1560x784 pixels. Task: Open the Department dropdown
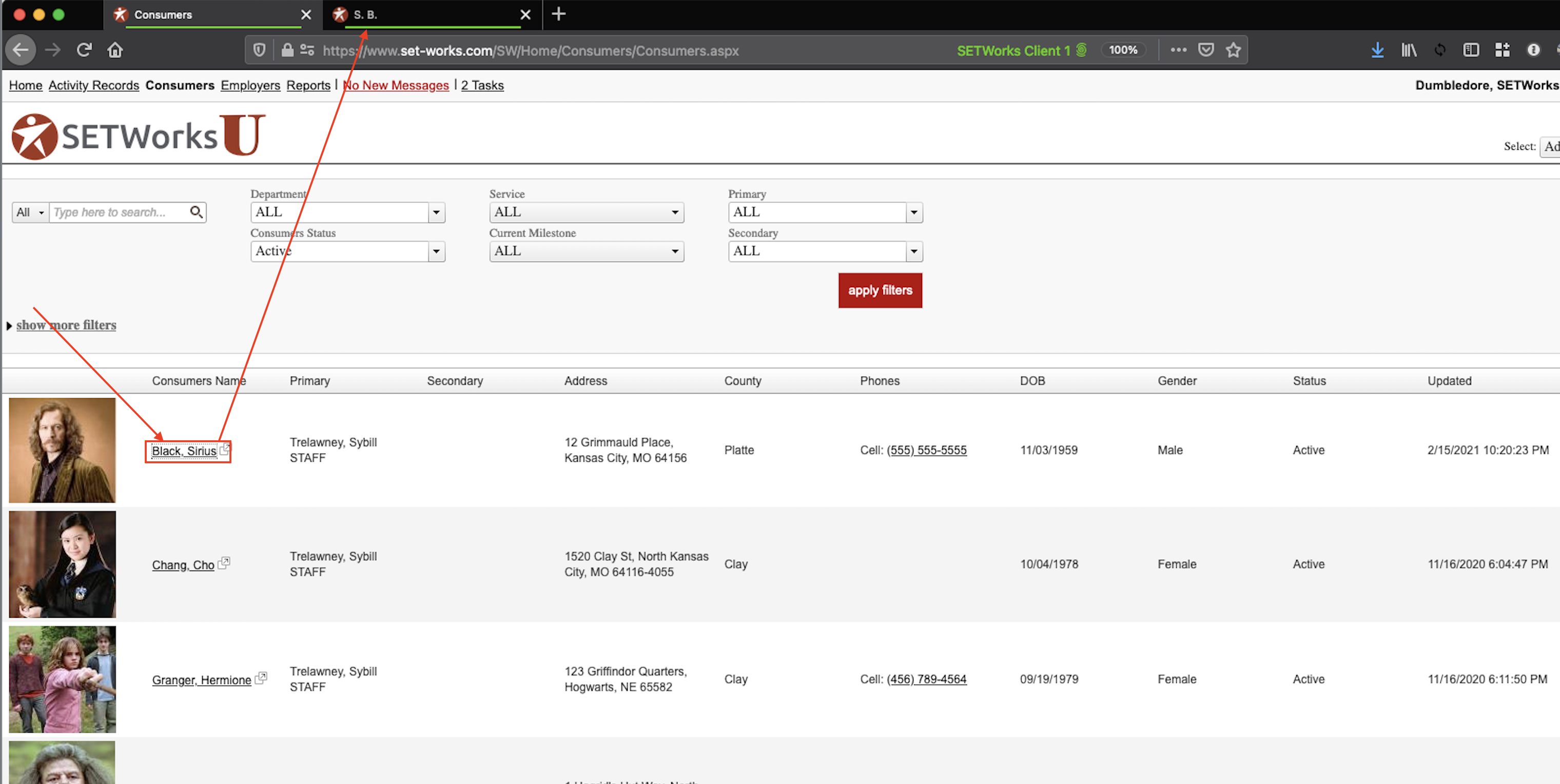[436, 212]
